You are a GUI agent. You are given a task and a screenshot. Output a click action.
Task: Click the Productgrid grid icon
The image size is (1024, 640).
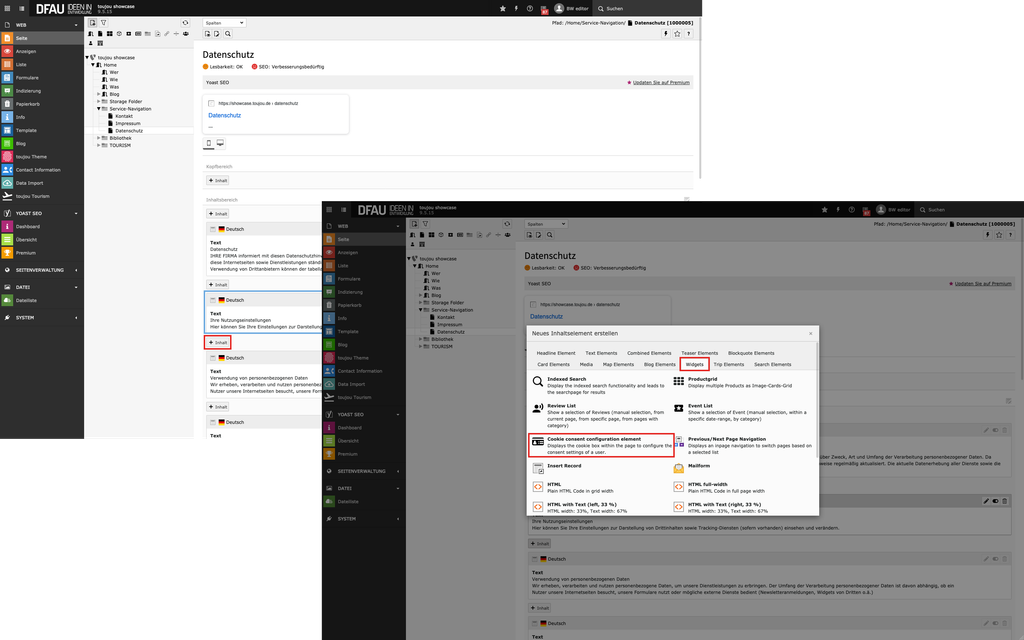pyautogui.click(x=679, y=381)
